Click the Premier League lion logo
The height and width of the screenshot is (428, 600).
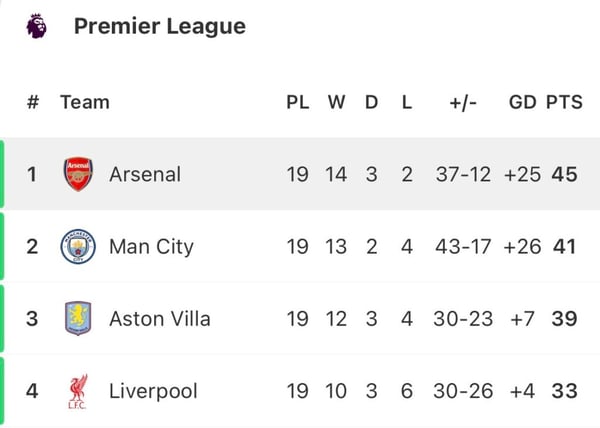point(36,26)
